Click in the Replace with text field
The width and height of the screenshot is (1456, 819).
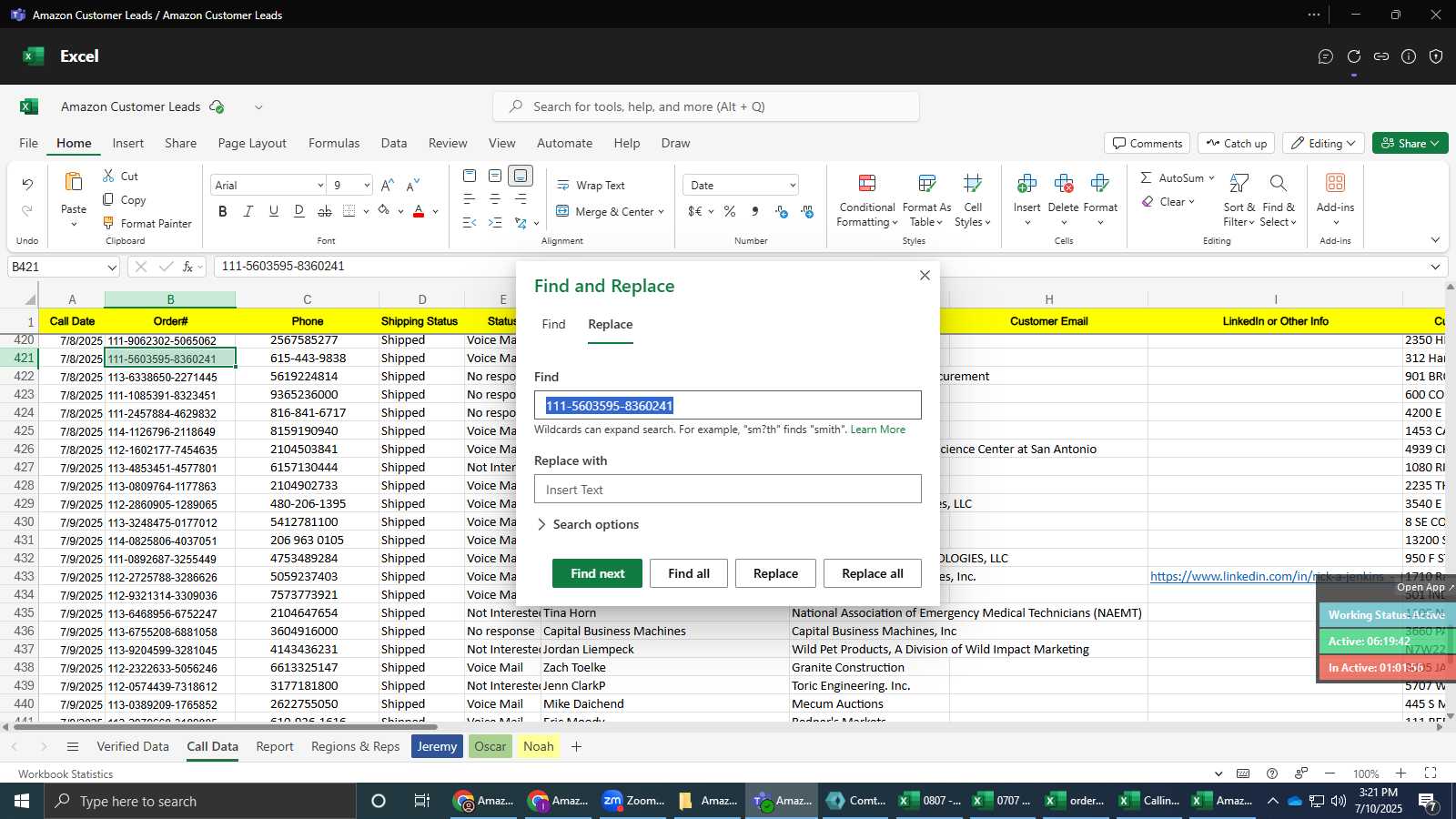point(728,489)
